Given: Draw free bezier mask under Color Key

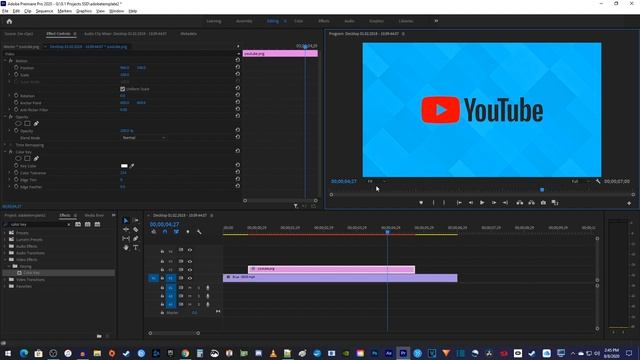Looking at the screenshot, I should [x=36, y=159].
